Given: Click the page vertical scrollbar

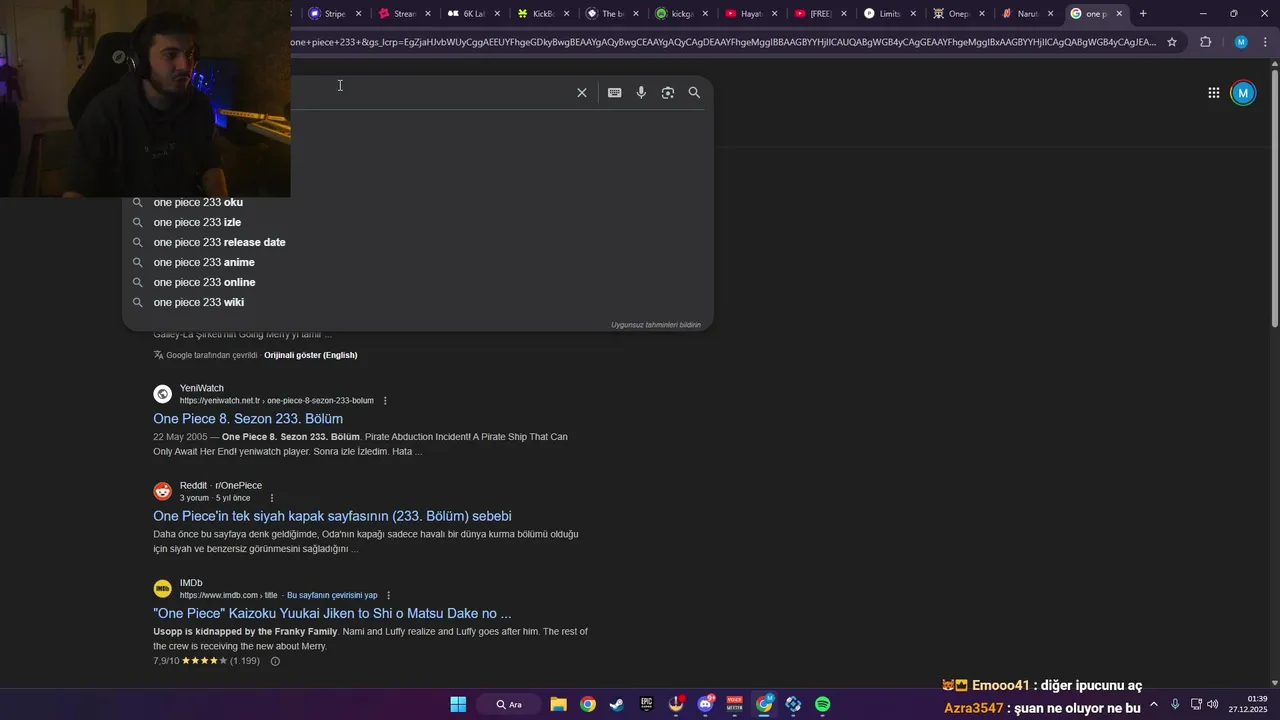Looking at the screenshot, I should tap(1274, 197).
